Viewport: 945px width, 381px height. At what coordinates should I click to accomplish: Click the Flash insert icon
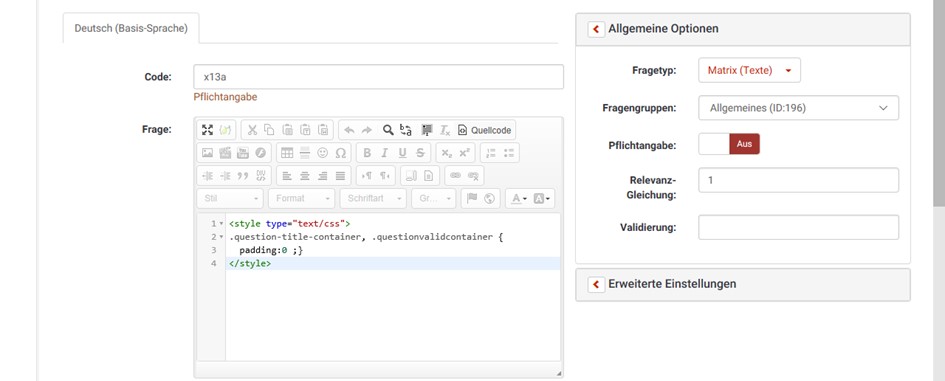pyautogui.click(x=260, y=153)
